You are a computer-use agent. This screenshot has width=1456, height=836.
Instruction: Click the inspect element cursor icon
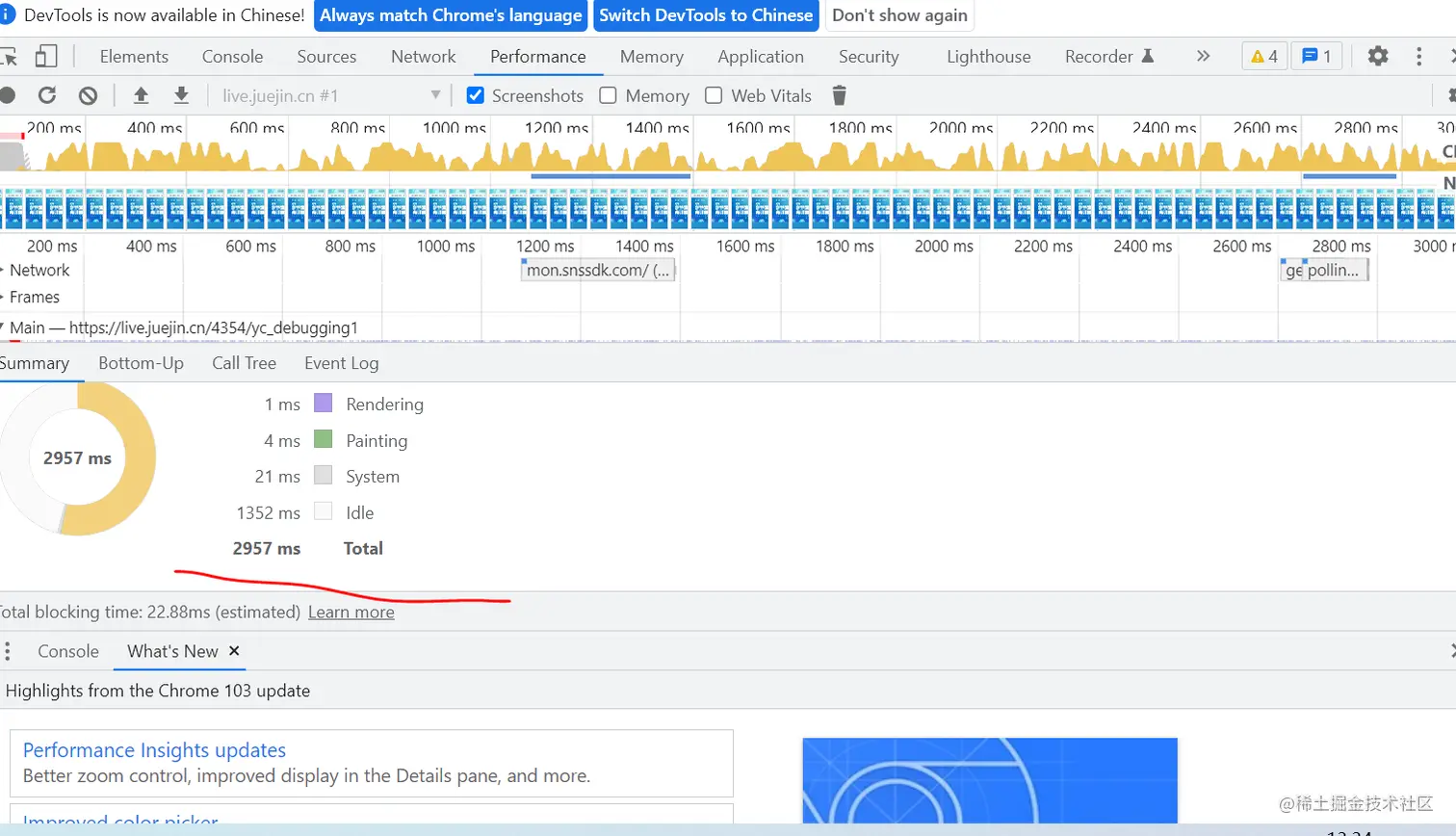pyautogui.click(x=9, y=57)
